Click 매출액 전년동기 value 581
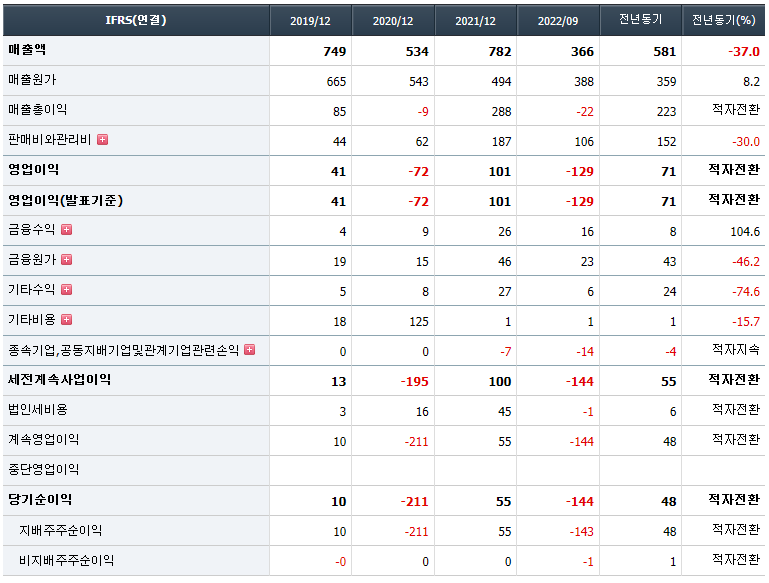This screenshot has height=583, width=769. pos(665,51)
